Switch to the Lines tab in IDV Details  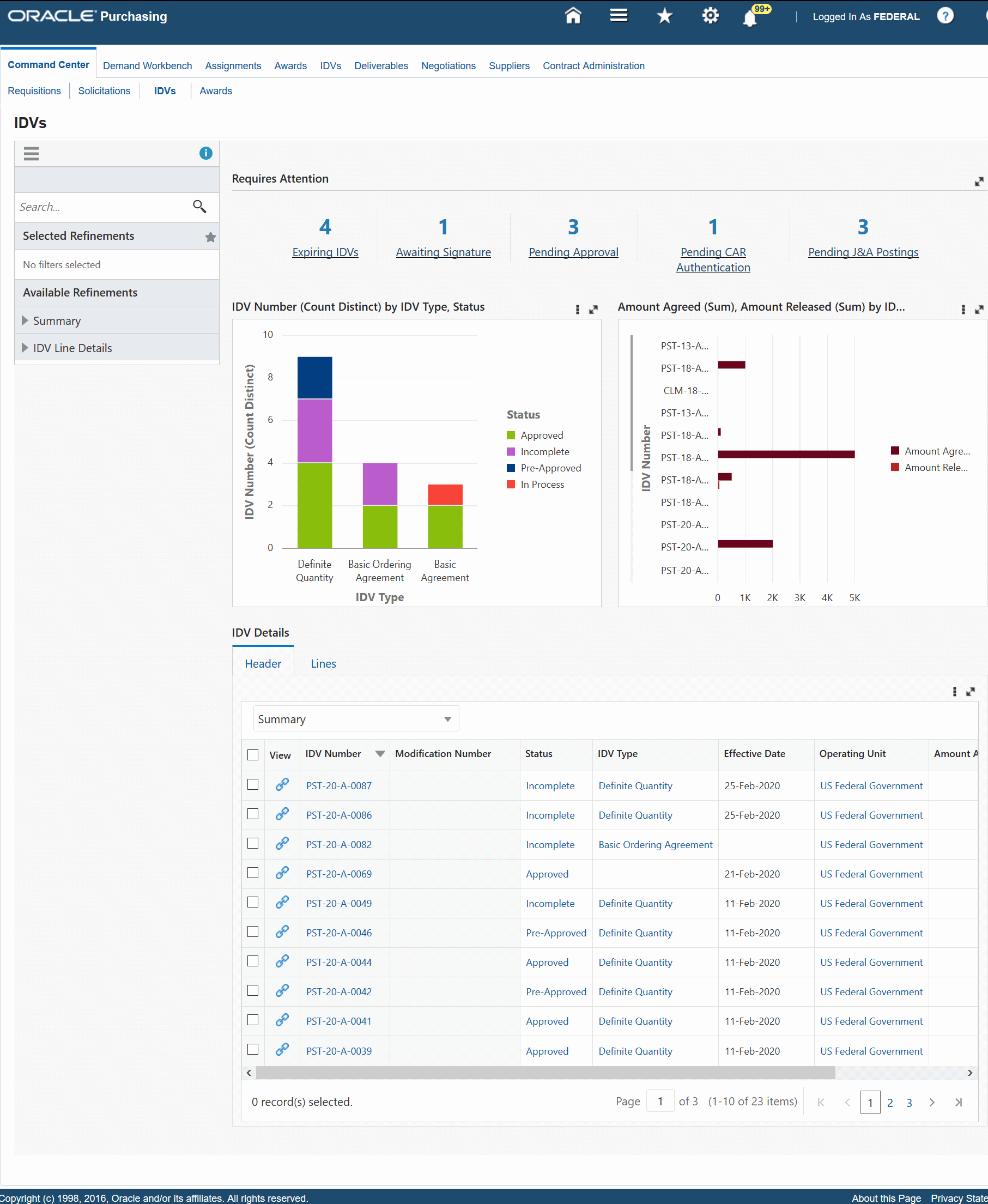tap(323, 664)
